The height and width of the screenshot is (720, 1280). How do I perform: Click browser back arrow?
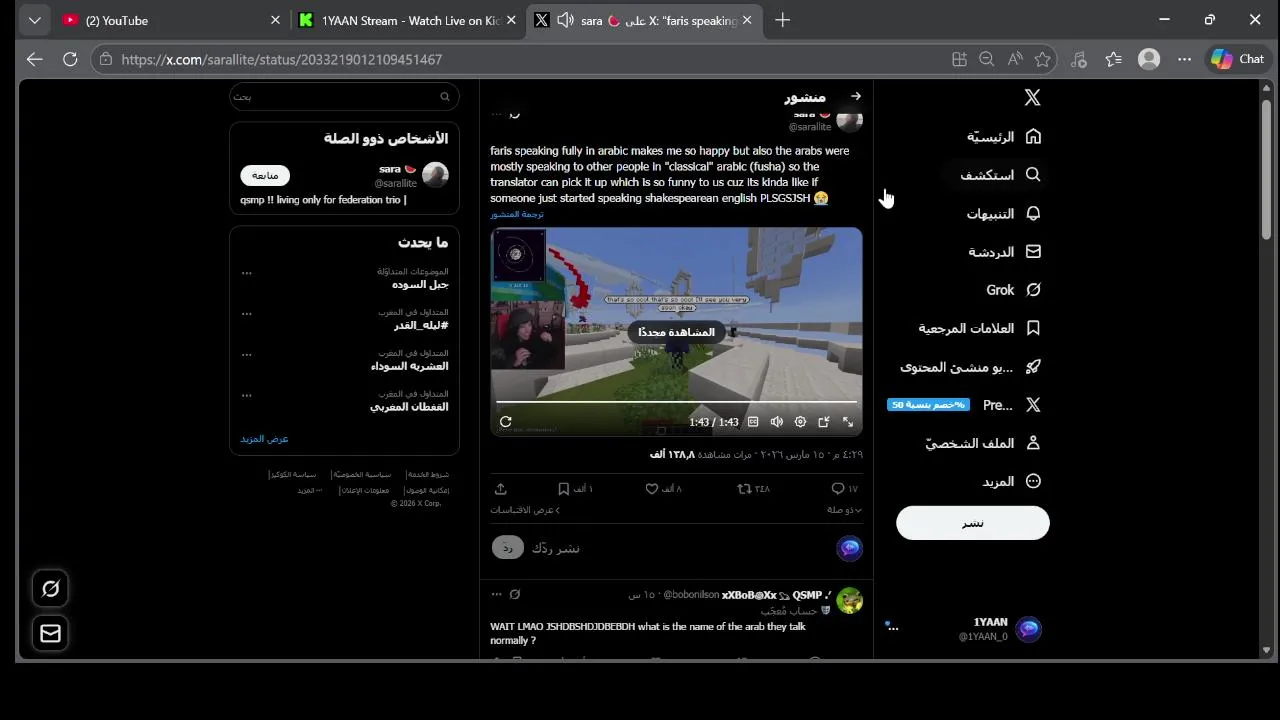pos(35,59)
